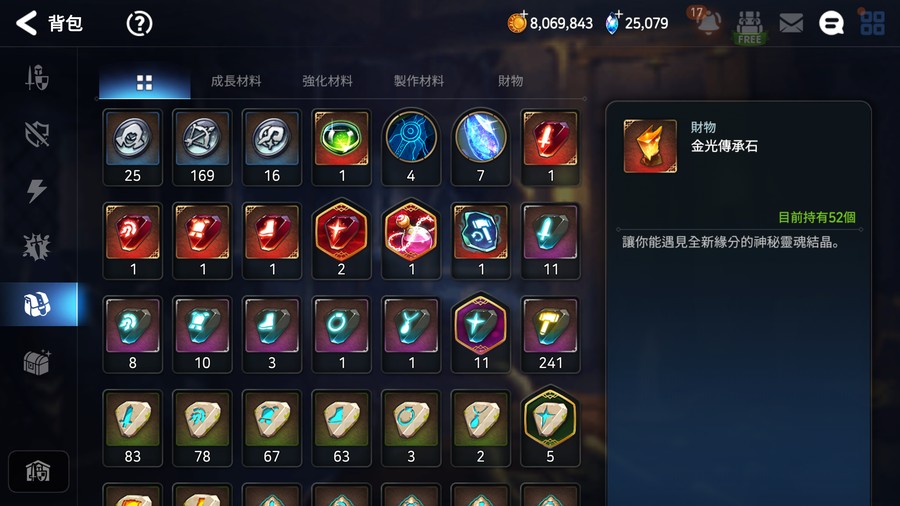Open the mail envelope icon
This screenshot has height=506, width=900.
tap(791, 23)
